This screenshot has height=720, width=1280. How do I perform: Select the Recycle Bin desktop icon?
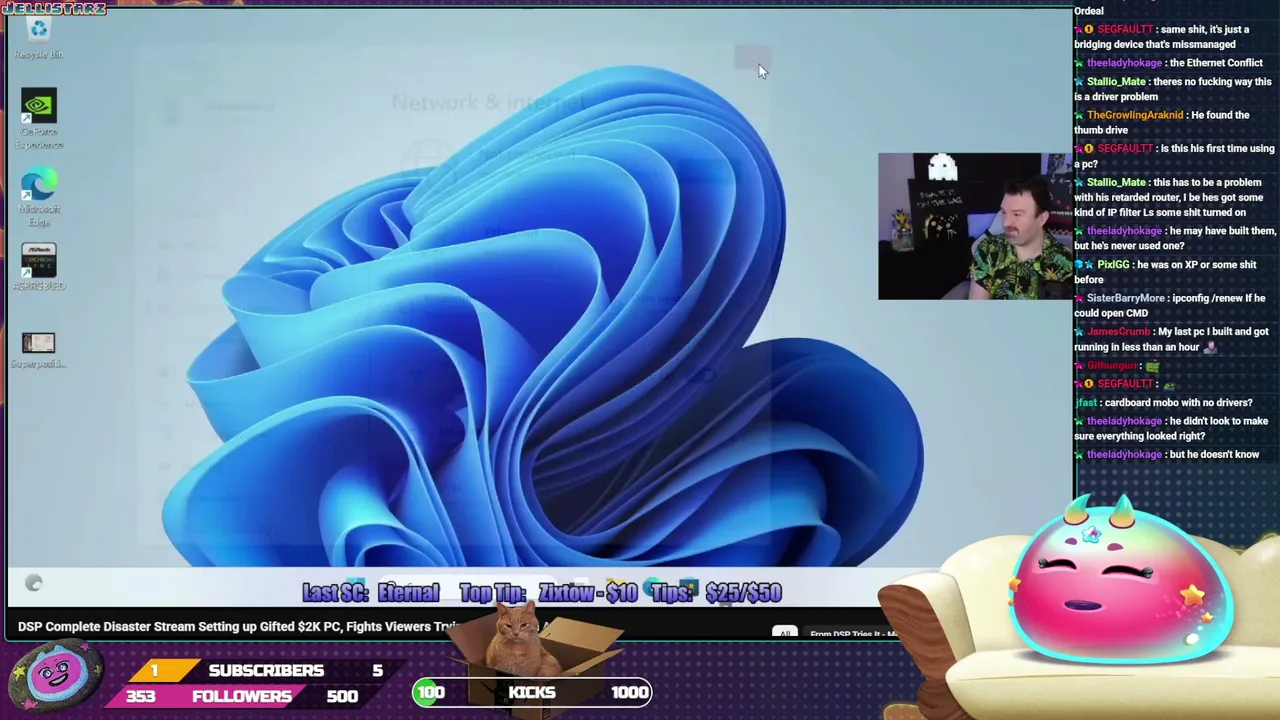39,38
